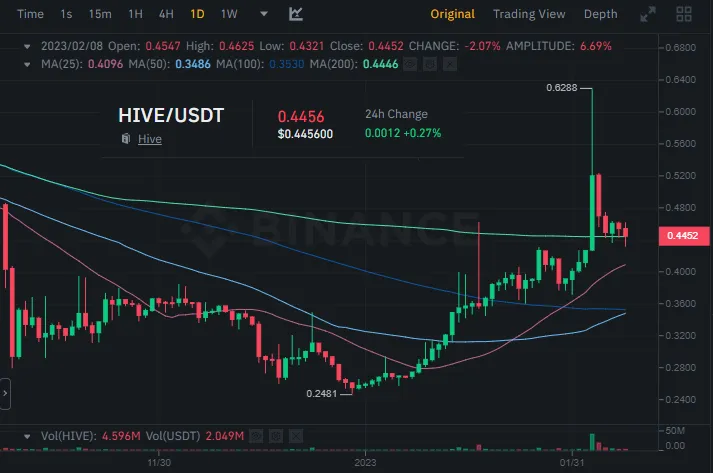
Task: Click the Hive document icon
Action: (x=126, y=139)
